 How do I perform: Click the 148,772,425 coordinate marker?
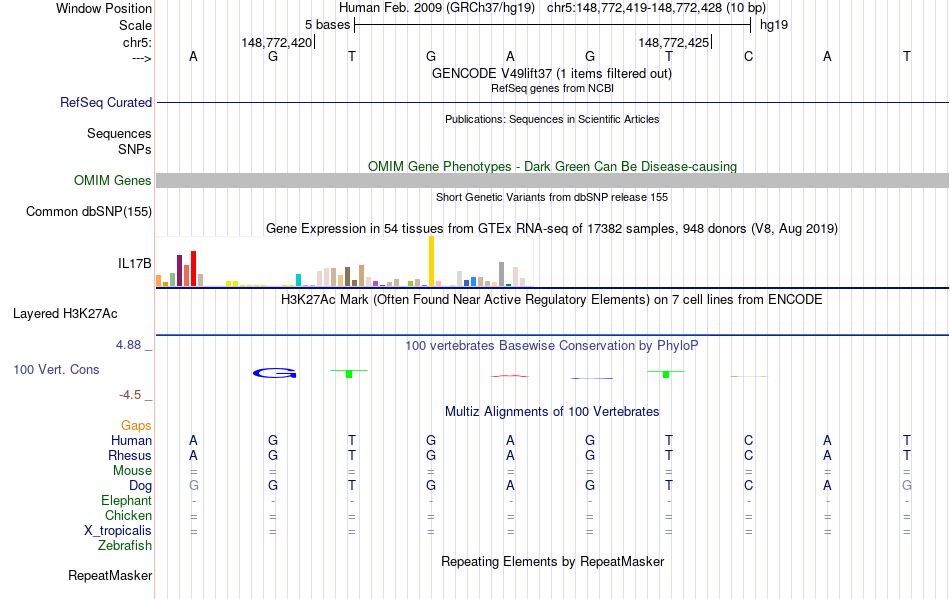pos(673,42)
